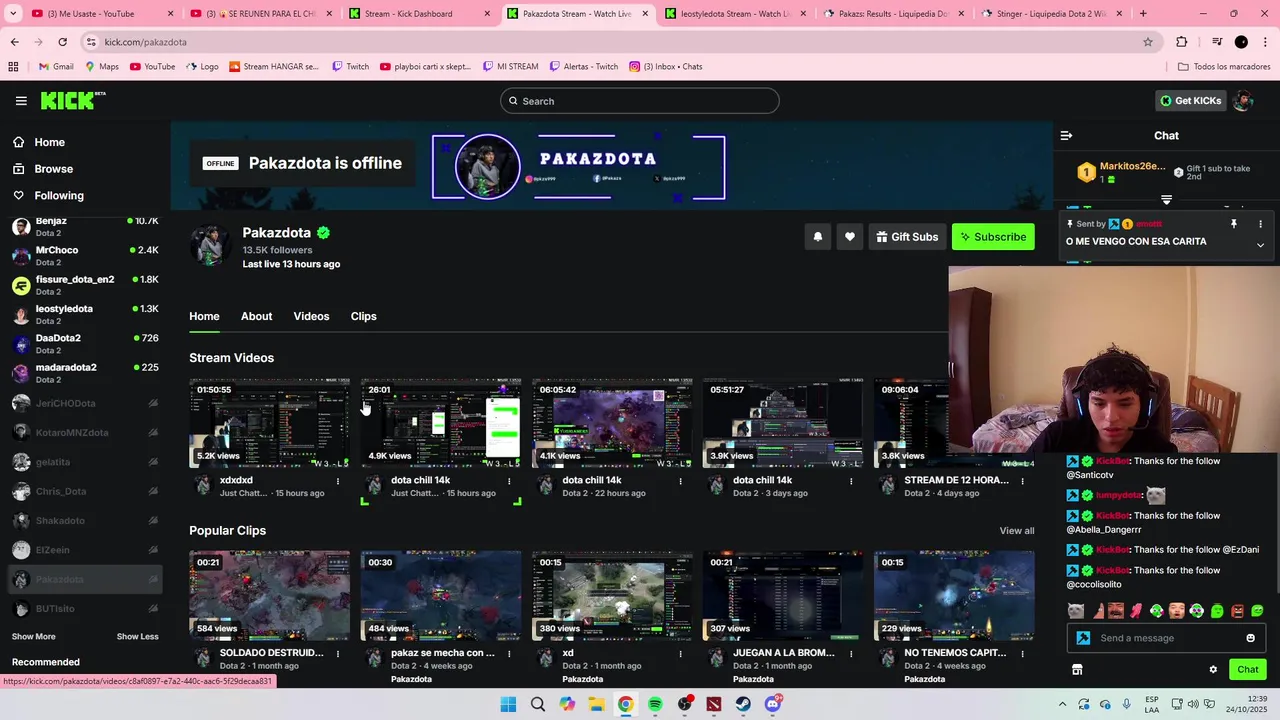Open Steam from the taskbar
Screen dimensions: 1280x720
click(743, 704)
